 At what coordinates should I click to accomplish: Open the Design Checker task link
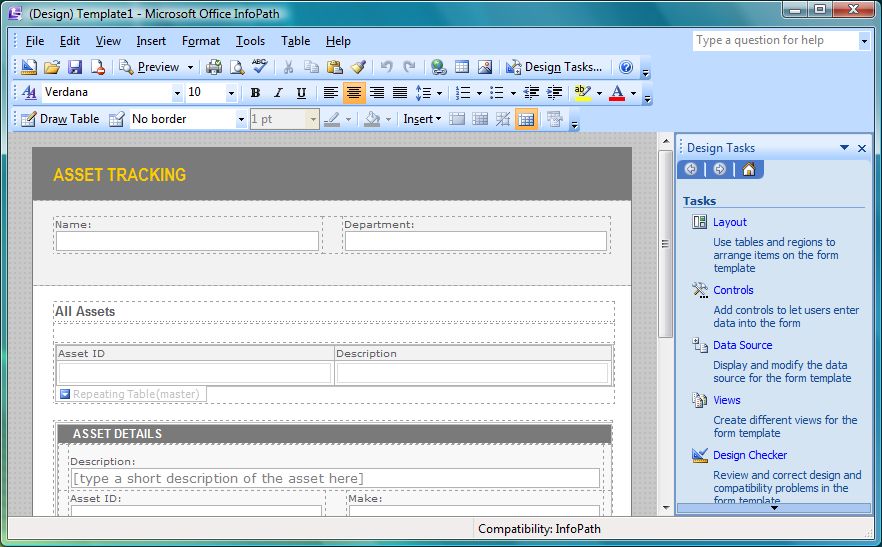pyautogui.click(x=750, y=455)
